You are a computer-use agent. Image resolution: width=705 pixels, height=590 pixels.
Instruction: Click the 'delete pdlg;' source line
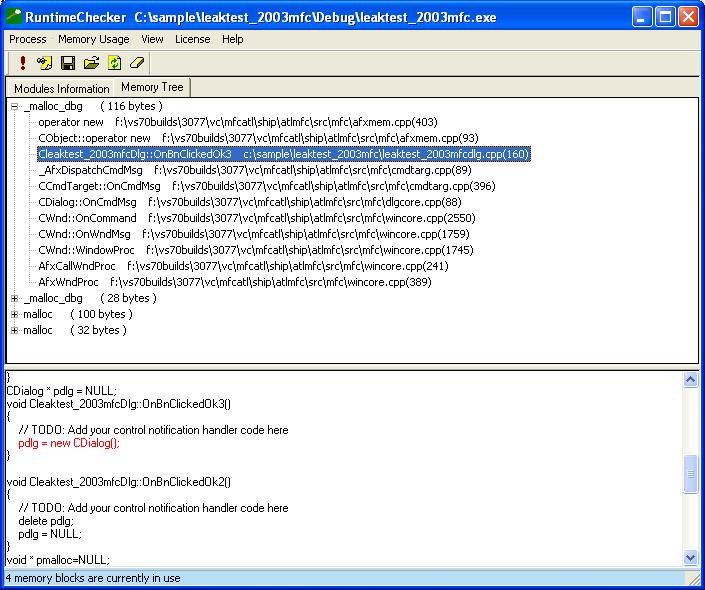[46, 521]
